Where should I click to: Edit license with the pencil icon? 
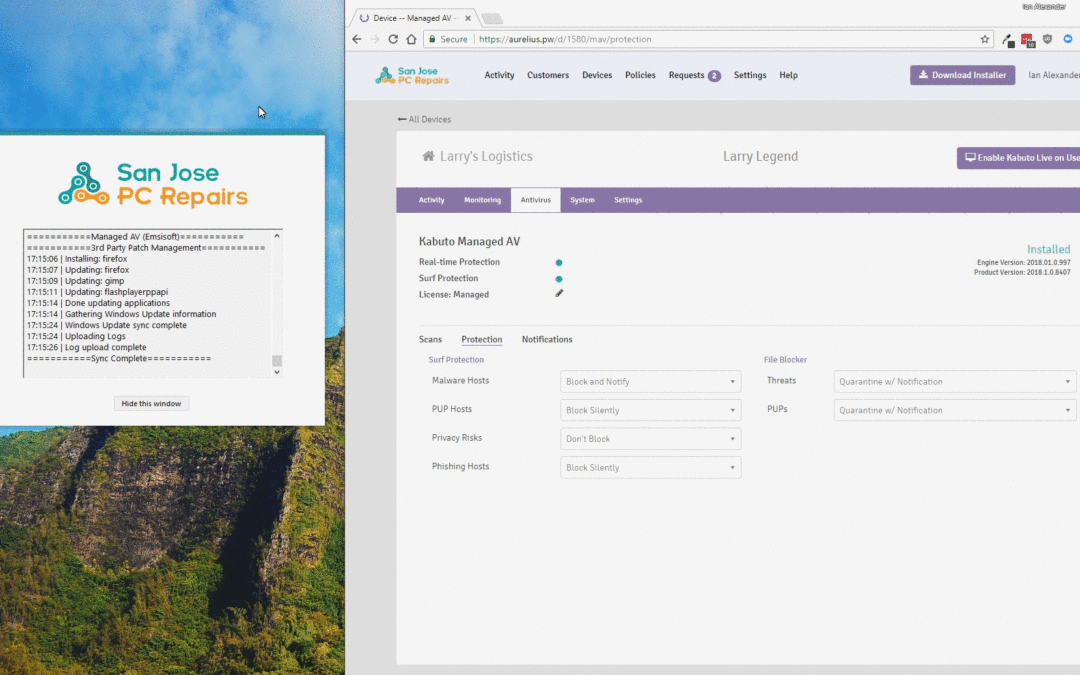559,293
